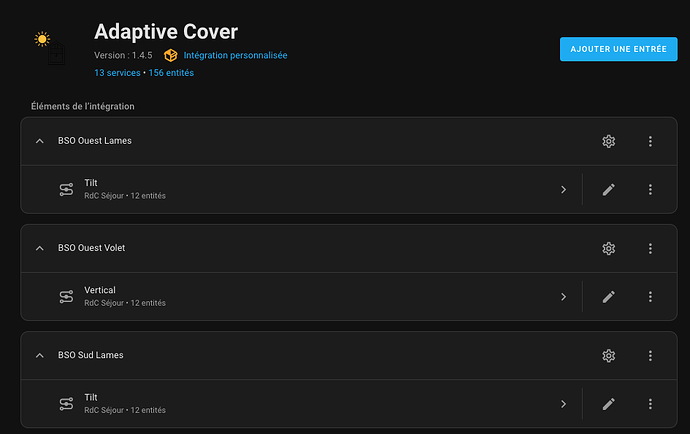Open three-dot menu for BSO Sud Lames
Image resolution: width=690 pixels, height=434 pixels.
pyautogui.click(x=650, y=356)
